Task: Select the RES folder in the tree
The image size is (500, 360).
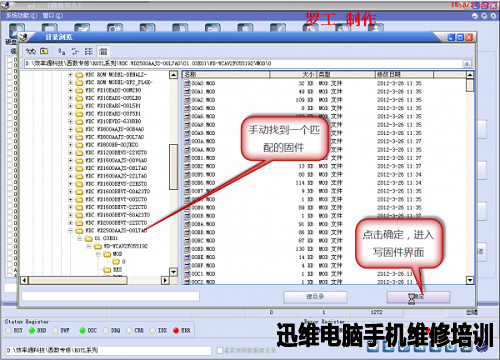Action: [x=117, y=270]
